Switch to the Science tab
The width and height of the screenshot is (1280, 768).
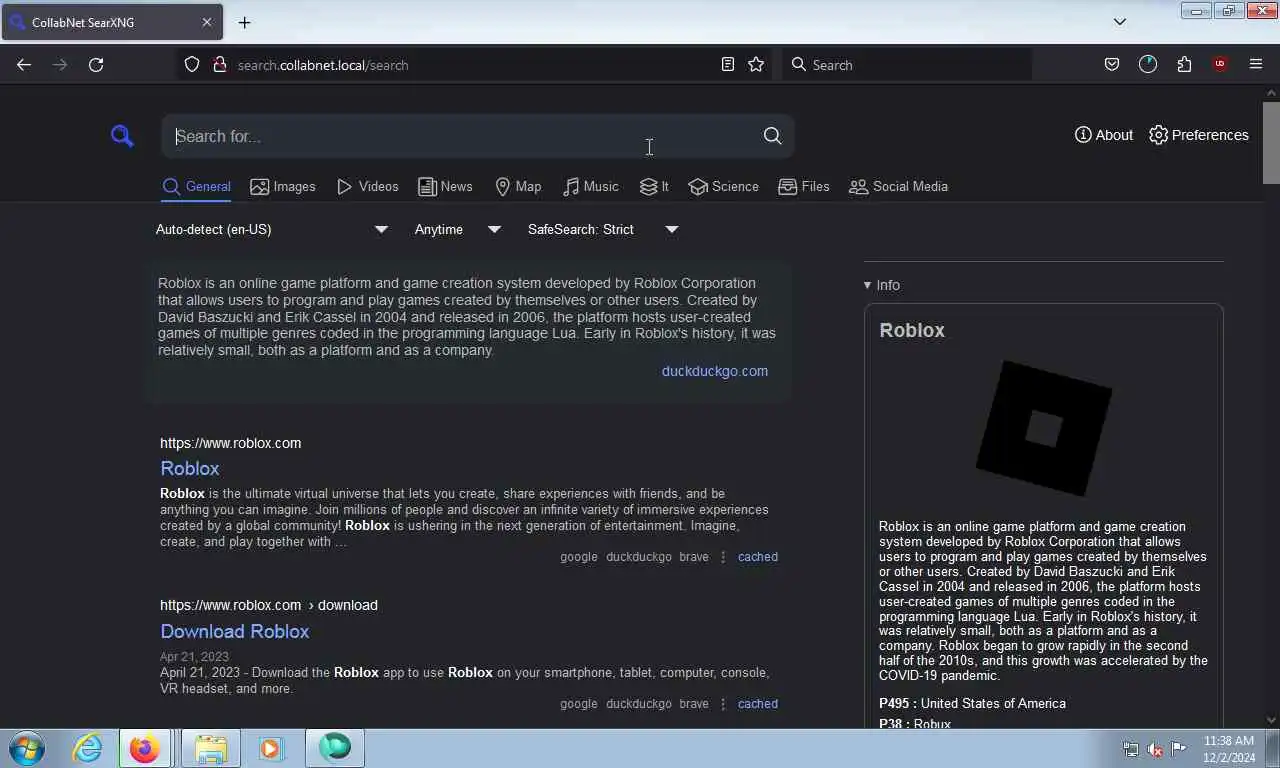pos(724,186)
